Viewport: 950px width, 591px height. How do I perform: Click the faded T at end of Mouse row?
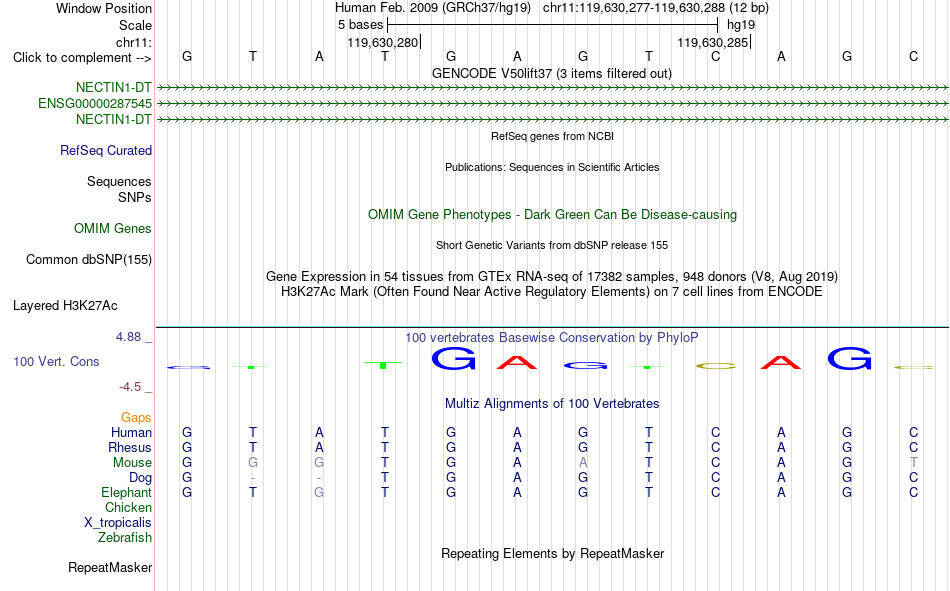(914, 462)
